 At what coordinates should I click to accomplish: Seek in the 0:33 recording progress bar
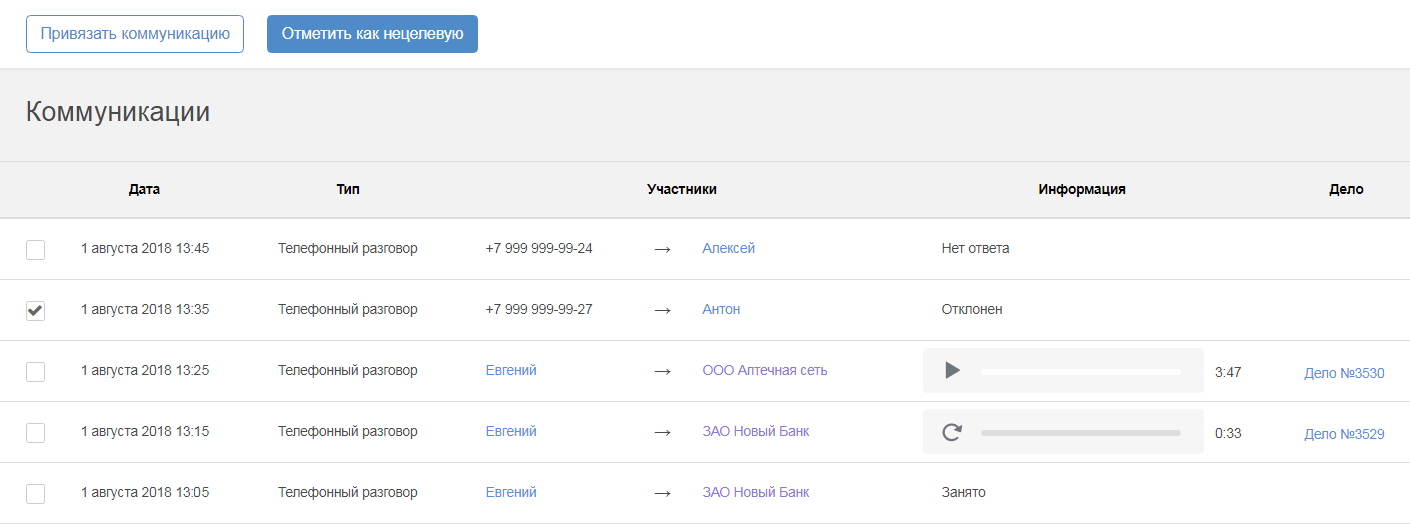[x=1080, y=432]
